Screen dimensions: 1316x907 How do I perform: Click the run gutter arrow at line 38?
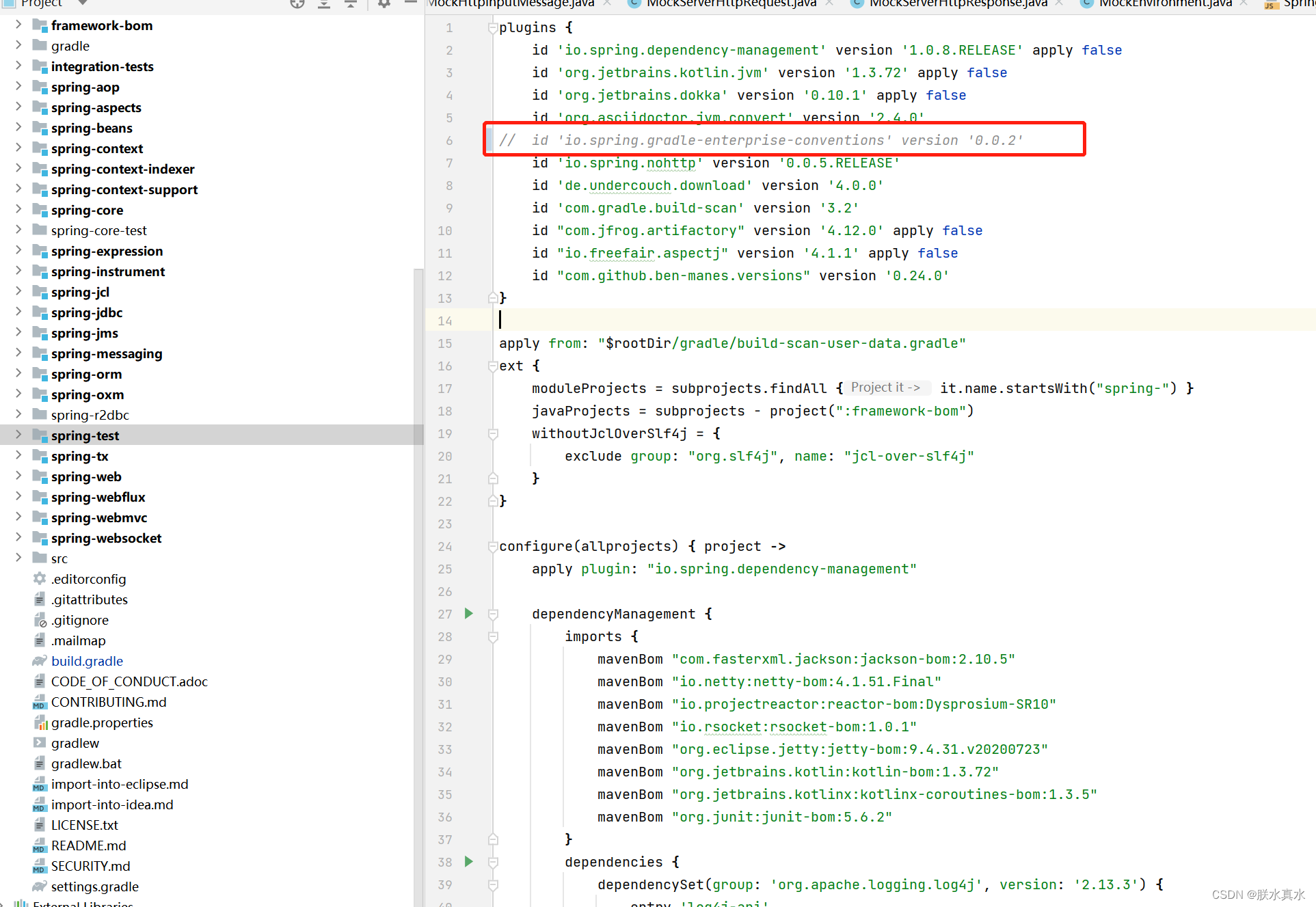tap(469, 861)
